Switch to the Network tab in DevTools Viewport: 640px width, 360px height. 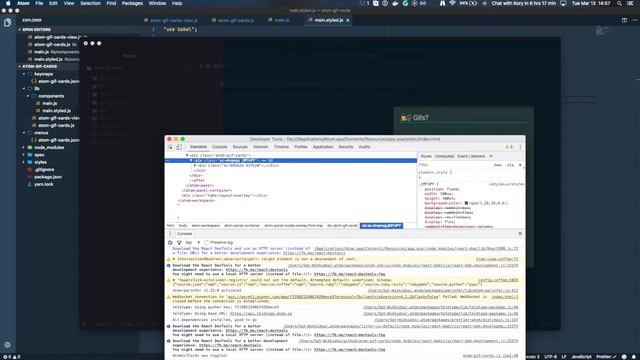point(260,147)
